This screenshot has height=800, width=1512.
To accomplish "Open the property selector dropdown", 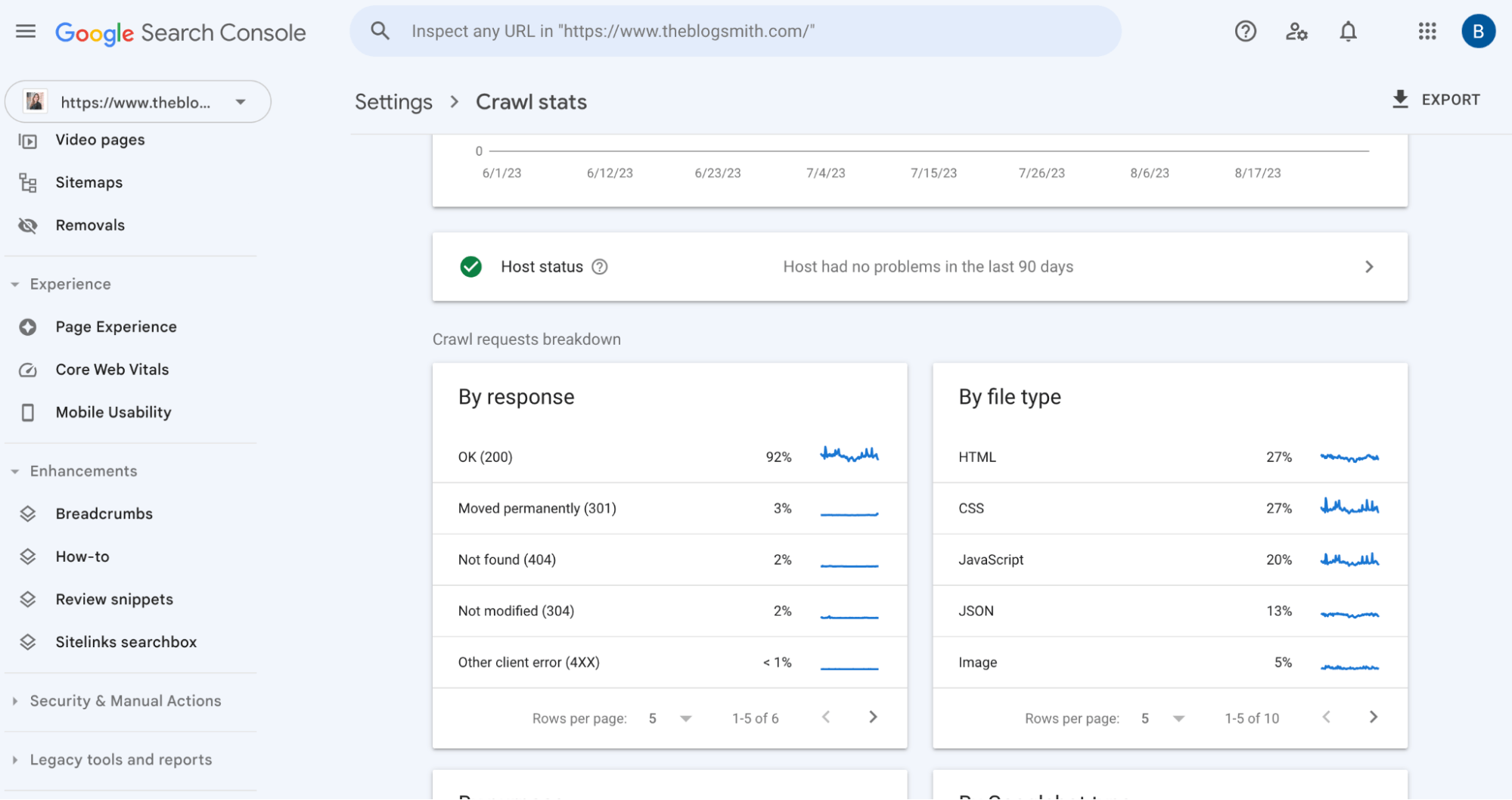I will (138, 102).
